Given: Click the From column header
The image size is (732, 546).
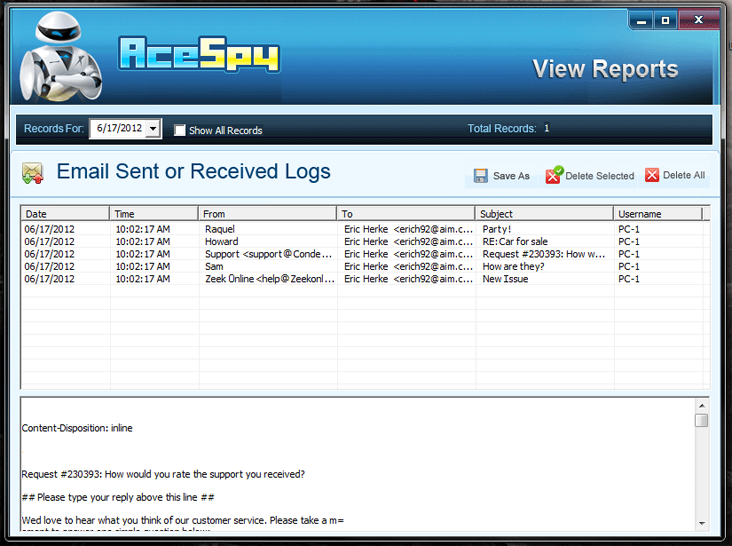Looking at the screenshot, I should (267, 214).
